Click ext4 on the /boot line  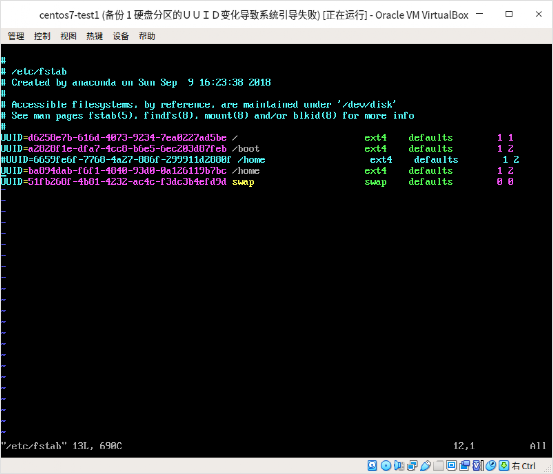coord(376,148)
